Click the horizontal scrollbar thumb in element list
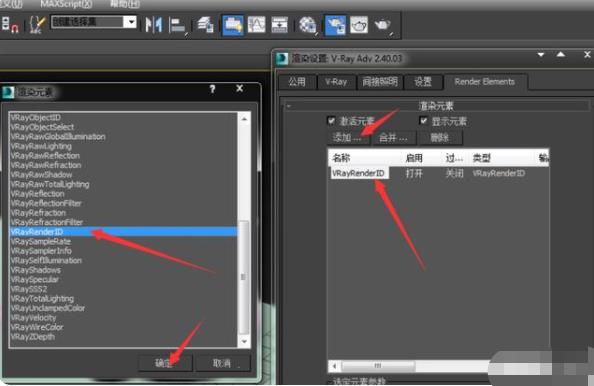Viewport: 594px width, 386px height. pos(378,366)
